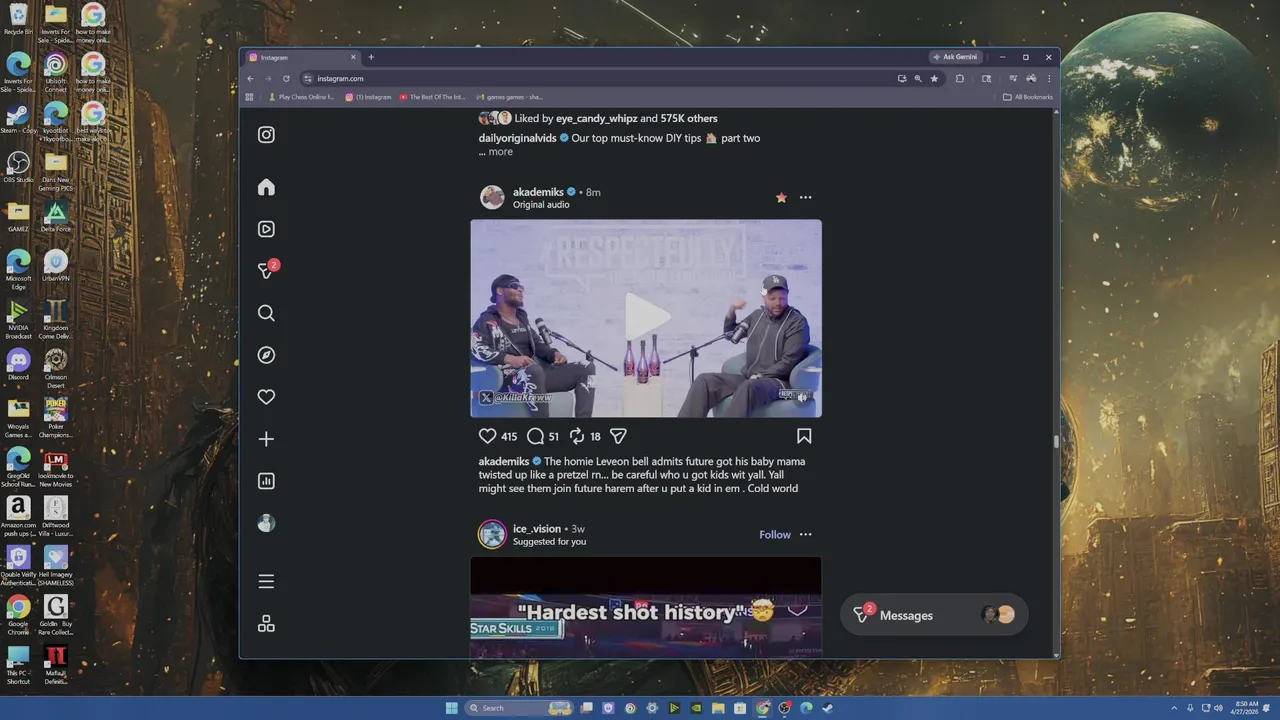The image size is (1280, 720).
Task: Open profile avatar in sidebar
Action: 266,523
